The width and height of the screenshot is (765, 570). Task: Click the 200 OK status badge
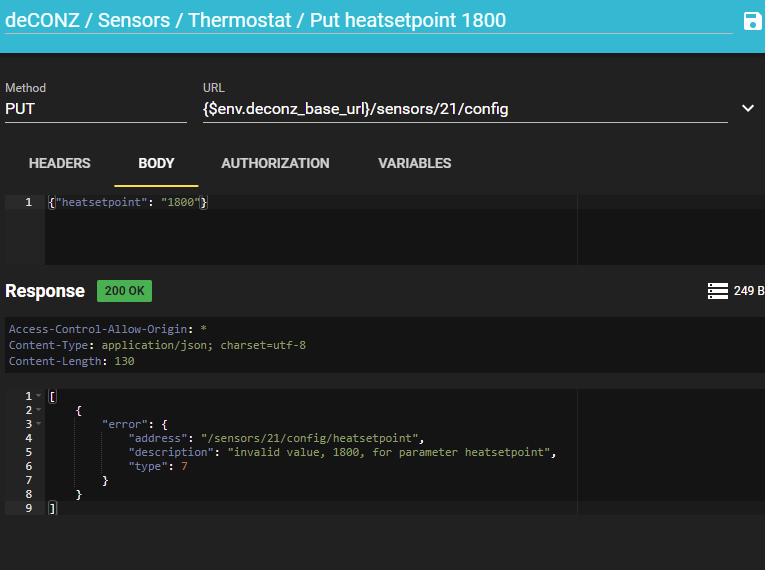pos(124,291)
